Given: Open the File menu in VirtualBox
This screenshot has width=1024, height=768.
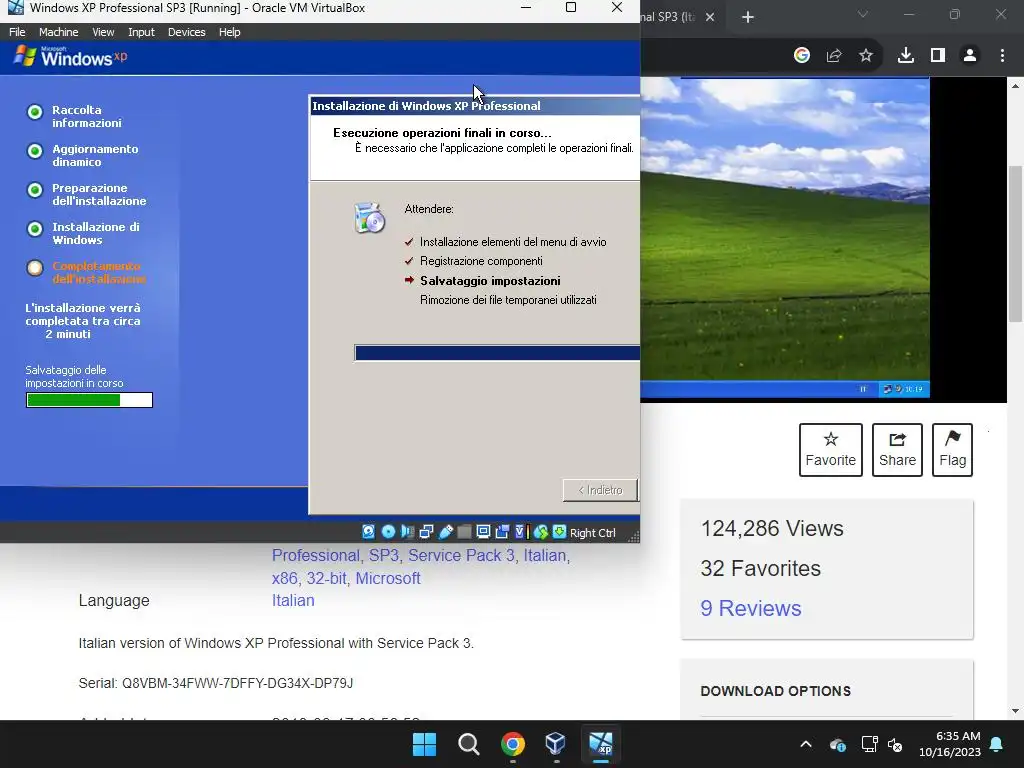Looking at the screenshot, I should pyautogui.click(x=17, y=32).
